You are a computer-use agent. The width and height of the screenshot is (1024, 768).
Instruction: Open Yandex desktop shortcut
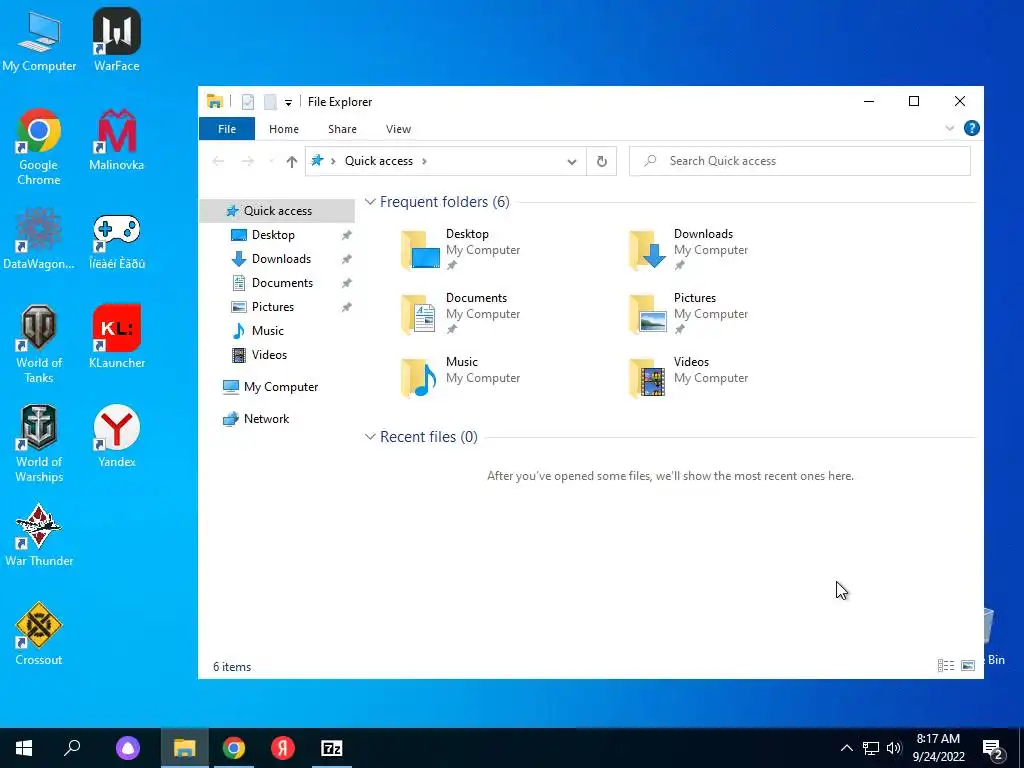[x=117, y=436]
